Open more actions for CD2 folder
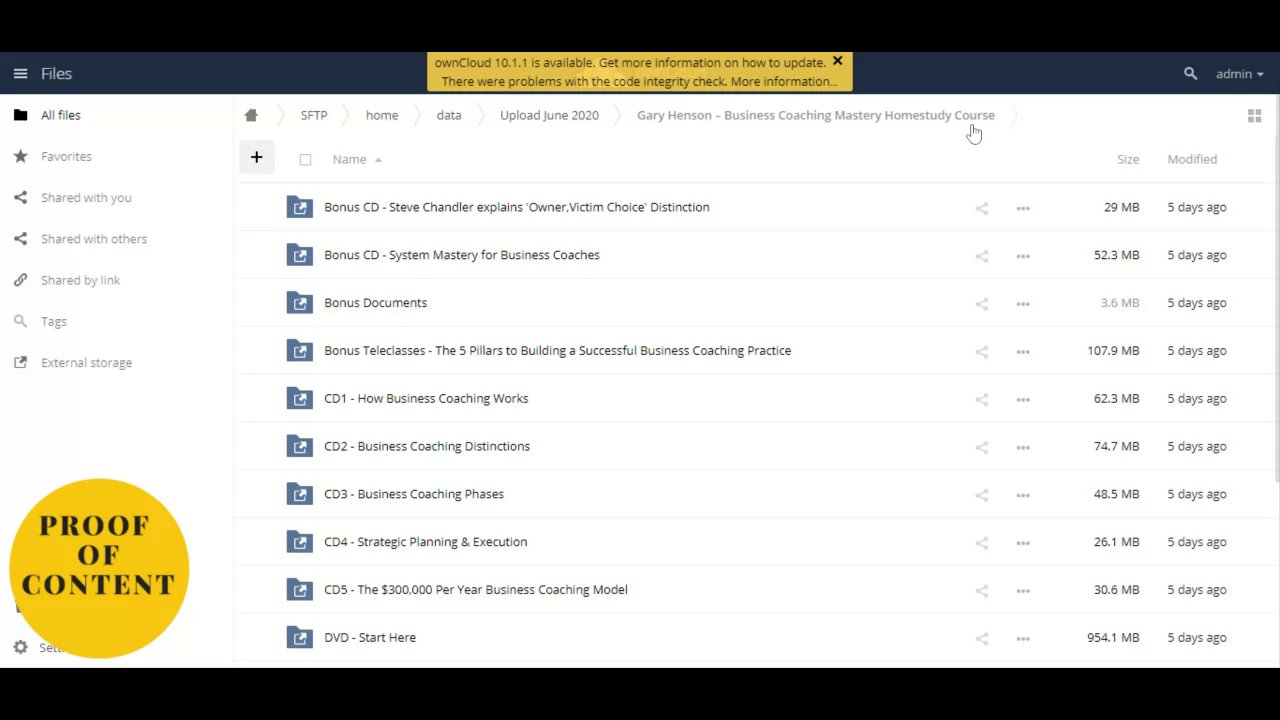The image size is (1280, 720). [x=1023, y=448]
